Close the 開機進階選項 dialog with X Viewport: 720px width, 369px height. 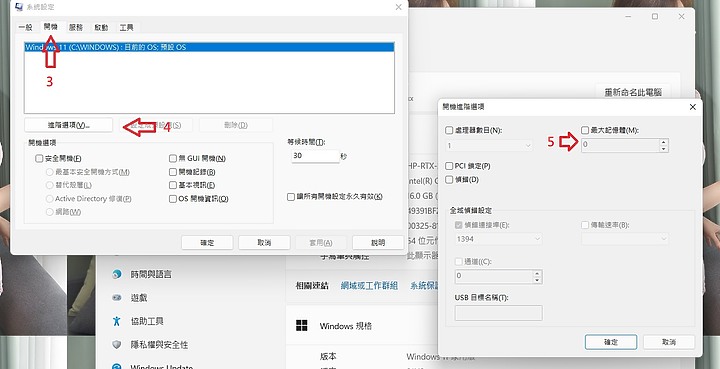tap(692, 107)
